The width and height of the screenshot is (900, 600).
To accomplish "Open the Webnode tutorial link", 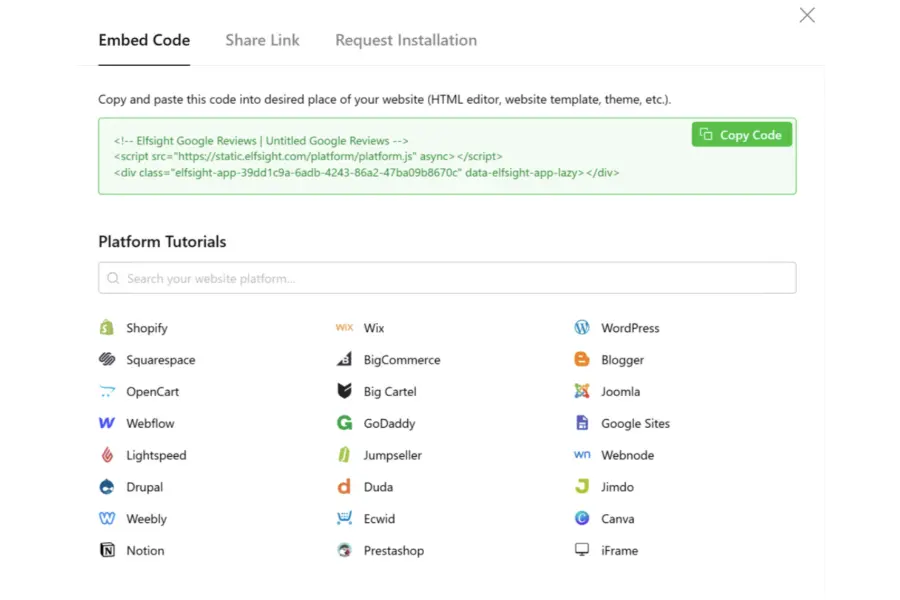I will click(x=627, y=455).
